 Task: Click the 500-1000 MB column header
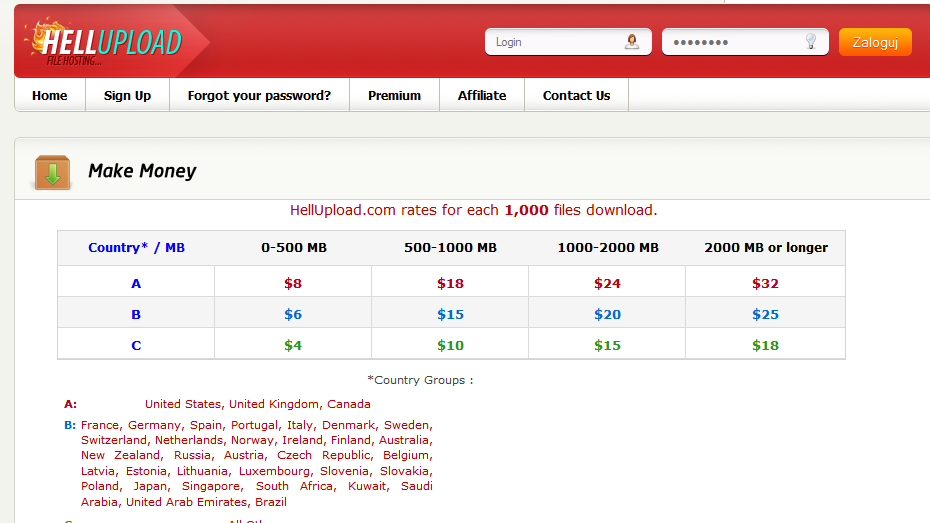(x=450, y=248)
